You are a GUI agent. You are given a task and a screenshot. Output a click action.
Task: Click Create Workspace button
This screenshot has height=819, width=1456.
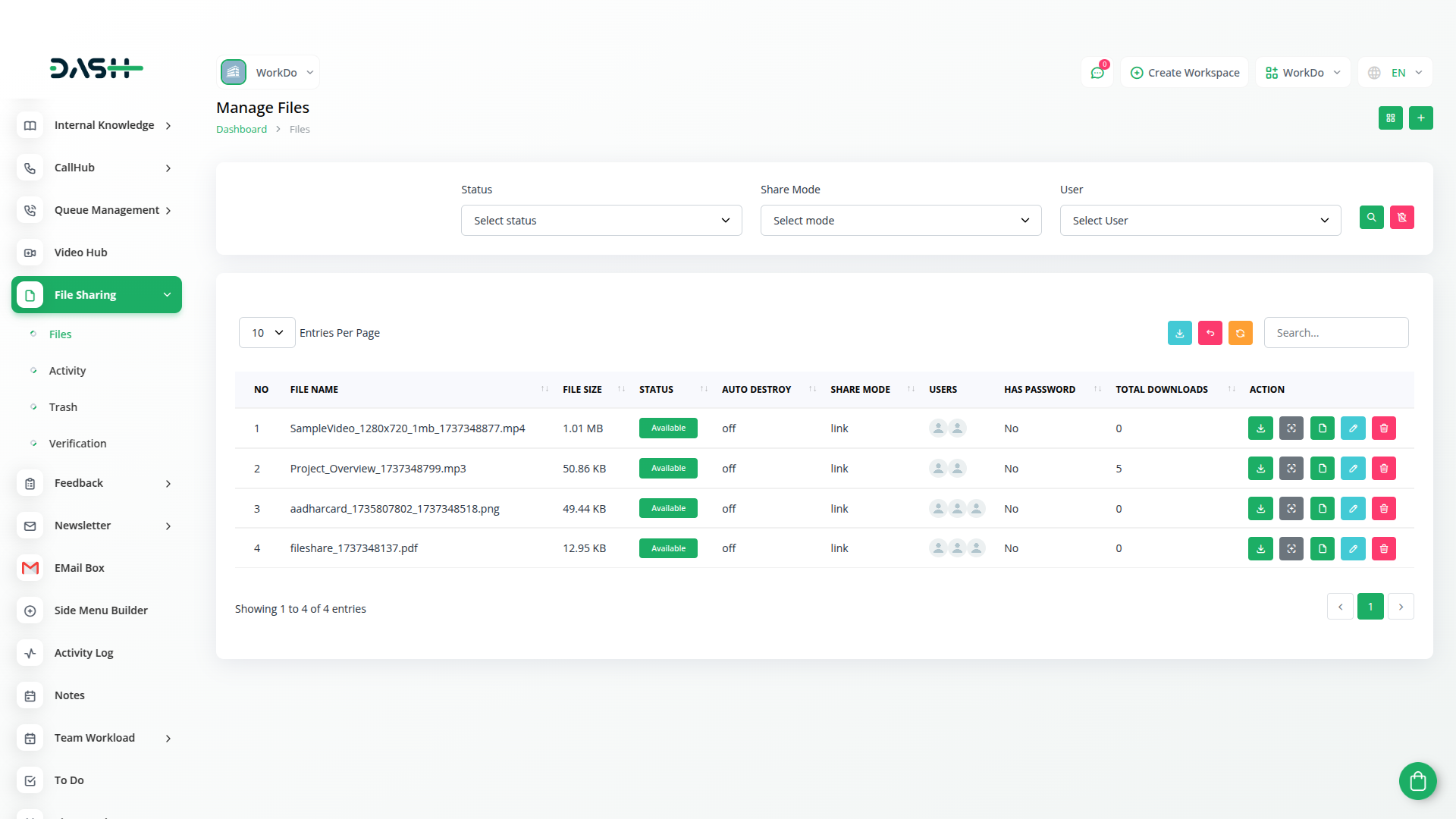(x=1185, y=73)
